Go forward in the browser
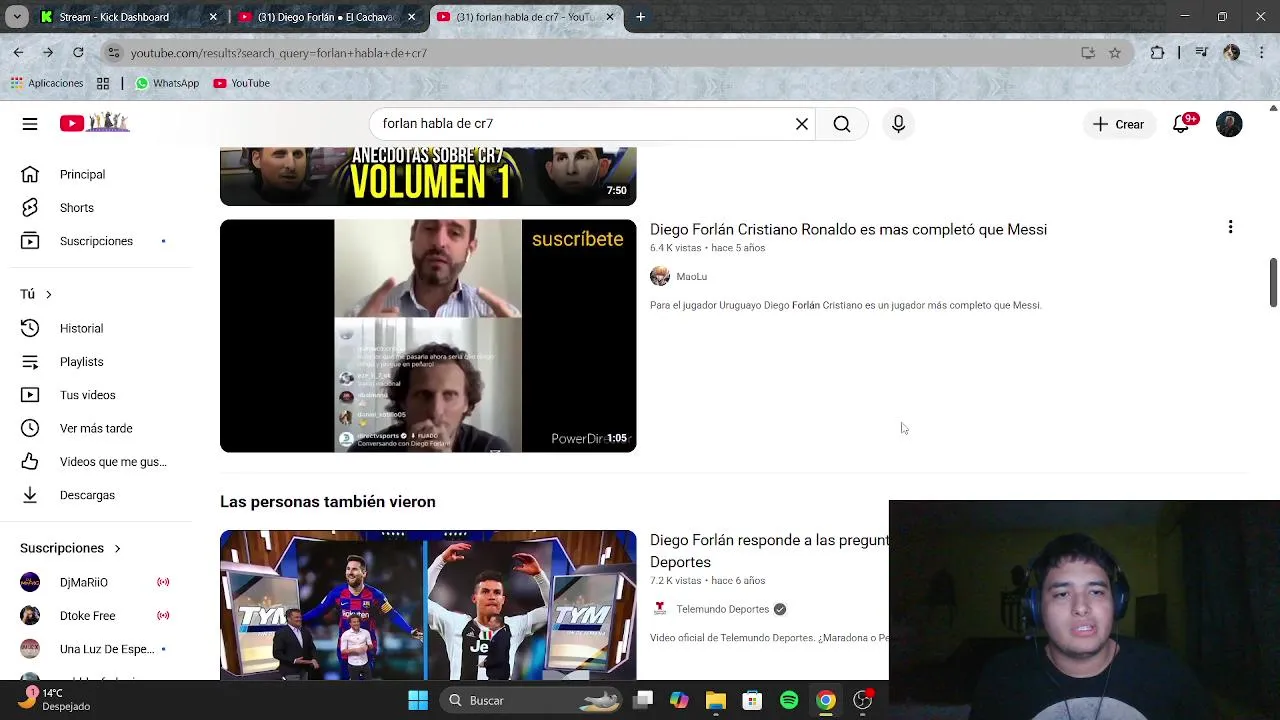This screenshot has width=1280, height=720. click(x=48, y=52)
